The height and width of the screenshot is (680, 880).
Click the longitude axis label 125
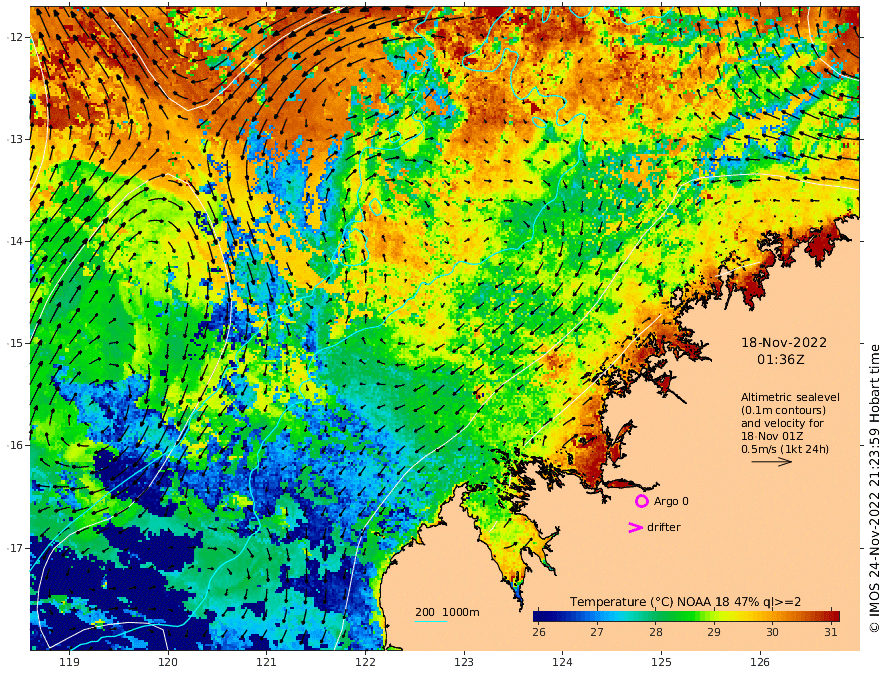pos(661,662)
